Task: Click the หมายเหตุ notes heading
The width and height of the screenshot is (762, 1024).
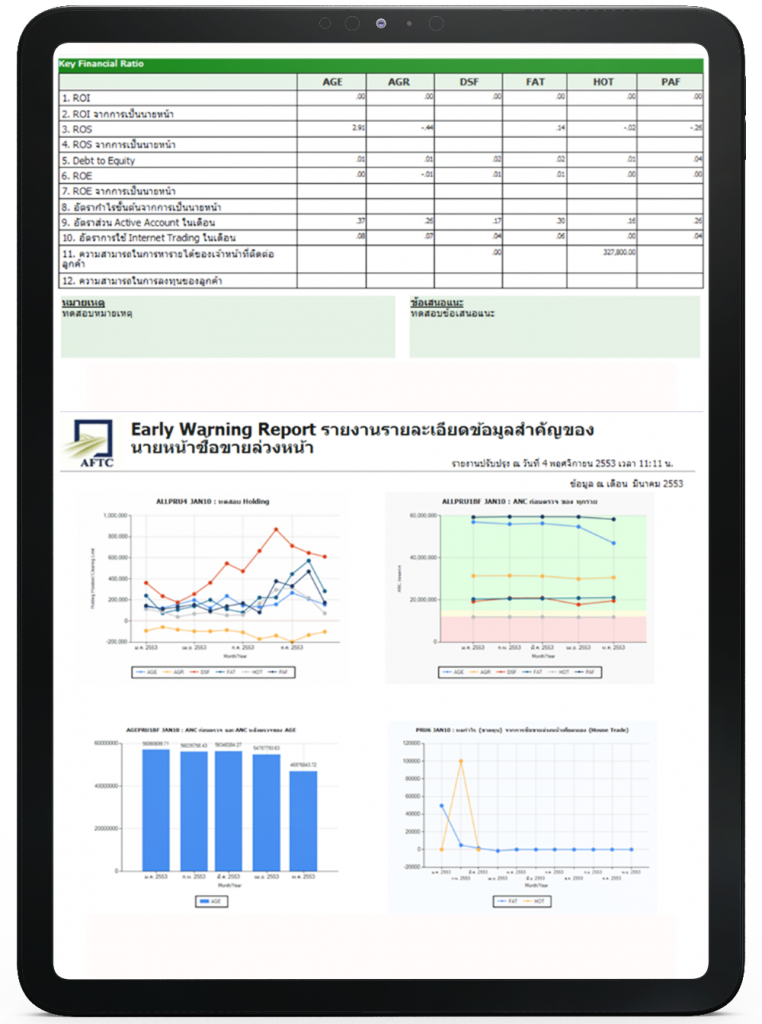Action: click(x=83, y=302)
